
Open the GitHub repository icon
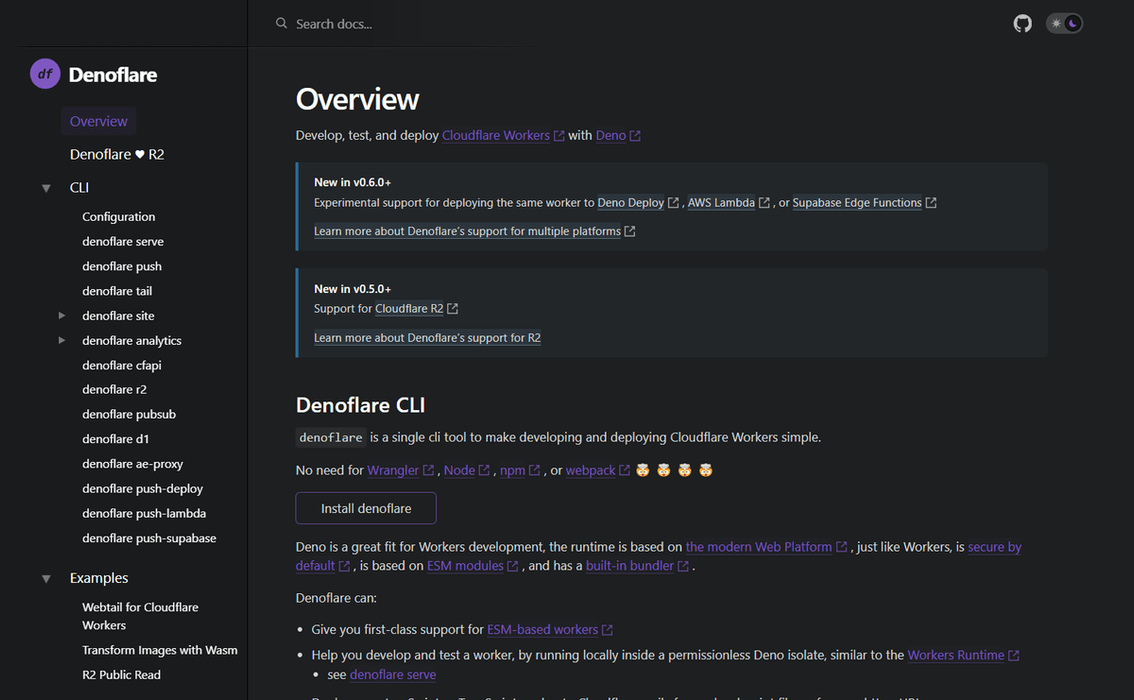(x=1022, y=24)
